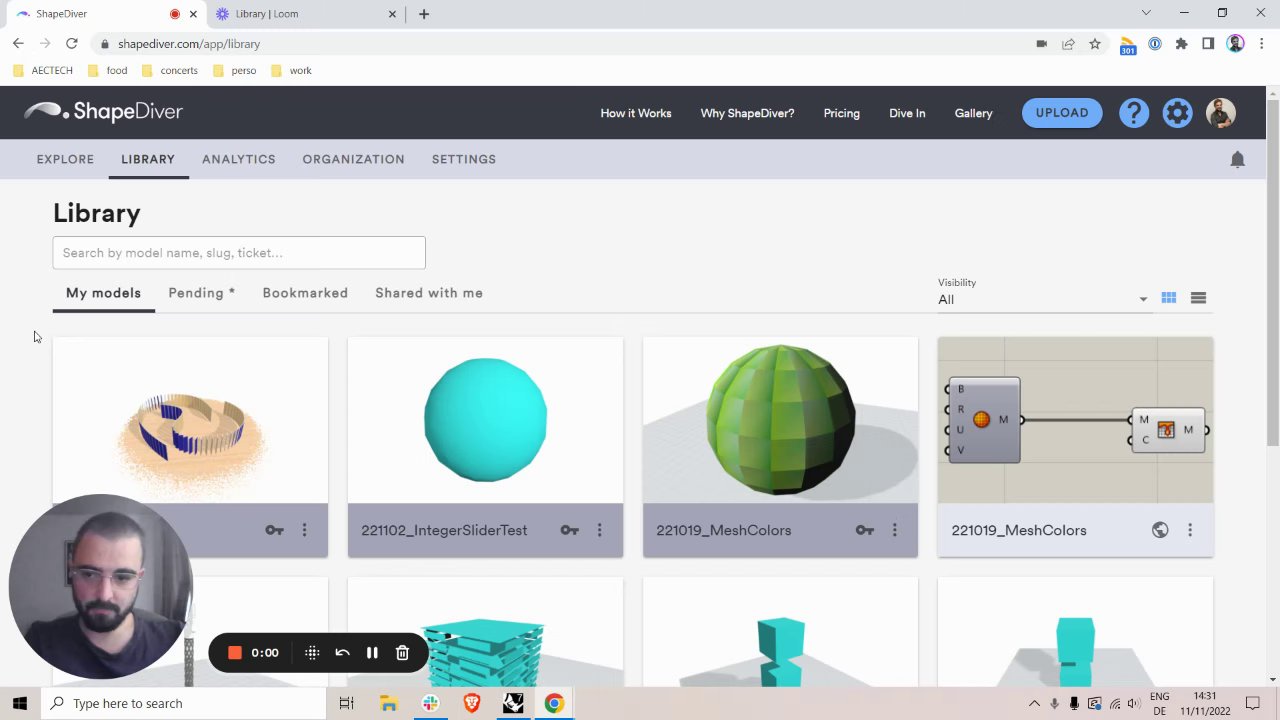Open the spiral sand model thumbnail
Viewport: 1280px width, 720px height.
pos(190,420)
